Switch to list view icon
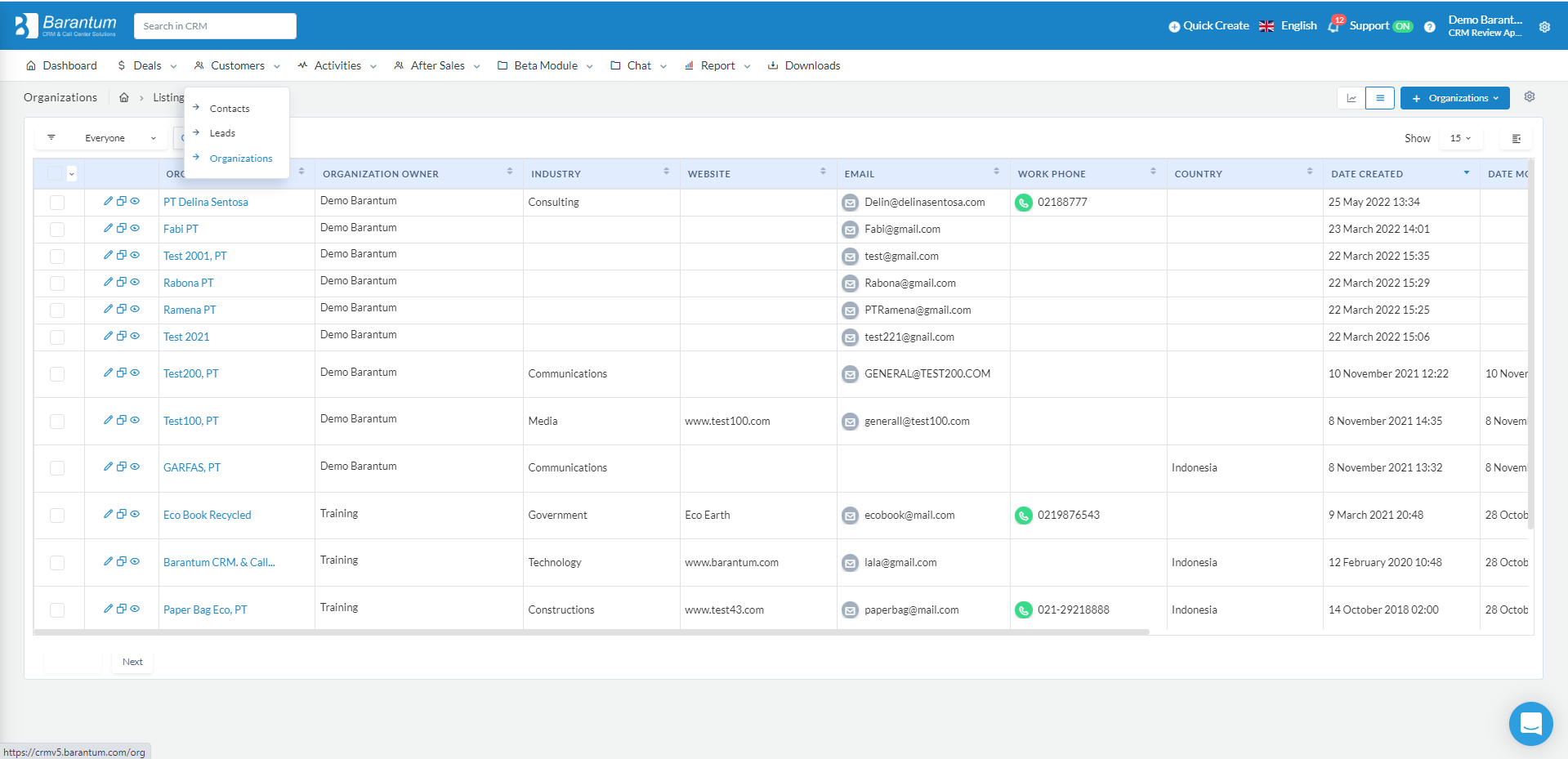Viewport: 1568px width, 759px height. click(x=1380, y=98)
